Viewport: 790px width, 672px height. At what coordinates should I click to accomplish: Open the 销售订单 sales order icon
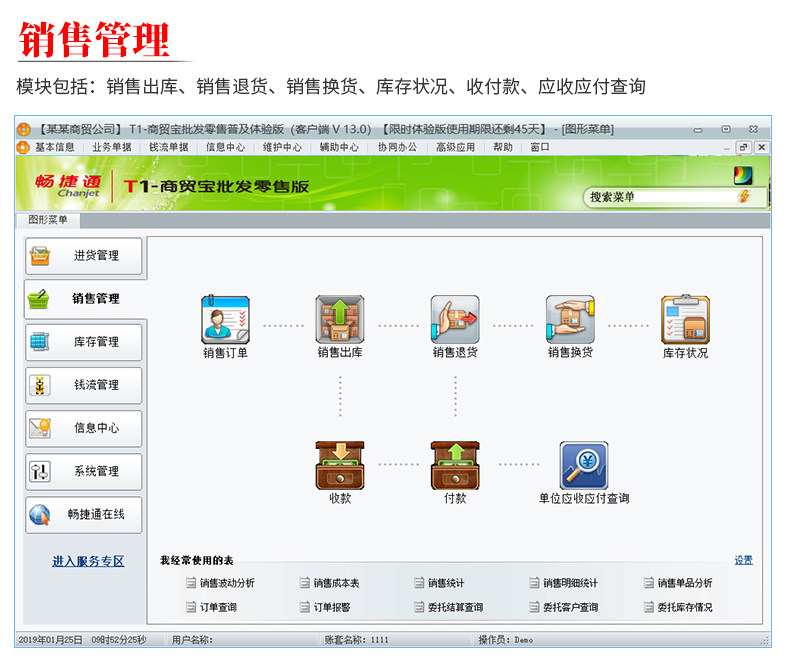pyautogui.click(x=225, y=320)
